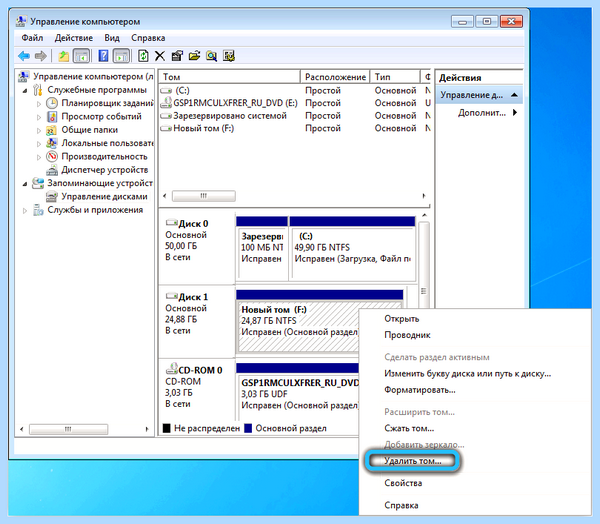This screenshot has height=524, width=600.
Task: Click the Delete X icon in toolbar
Action: tap(160, 56)
